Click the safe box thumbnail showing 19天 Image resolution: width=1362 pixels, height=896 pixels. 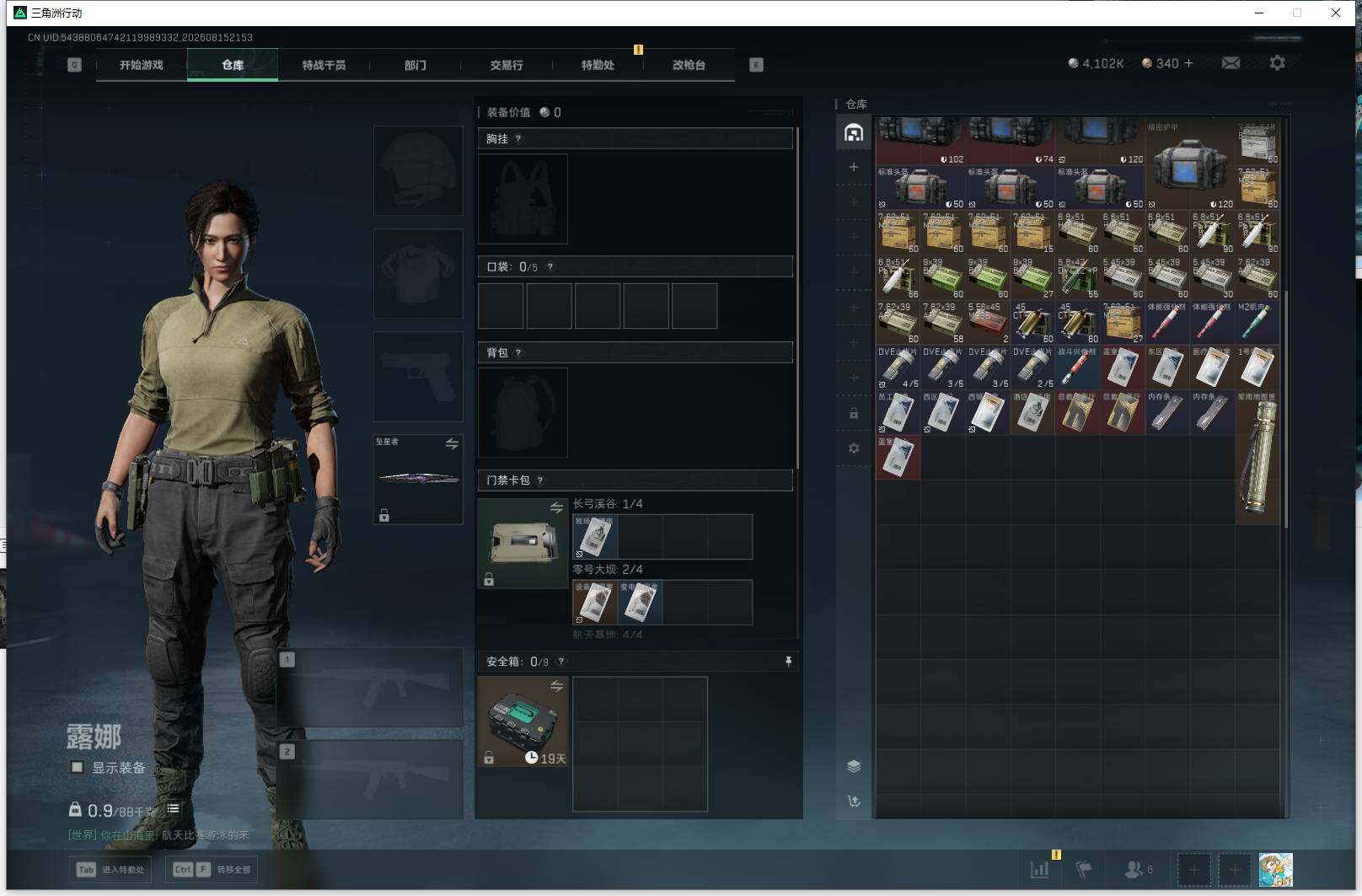[523, 722]
